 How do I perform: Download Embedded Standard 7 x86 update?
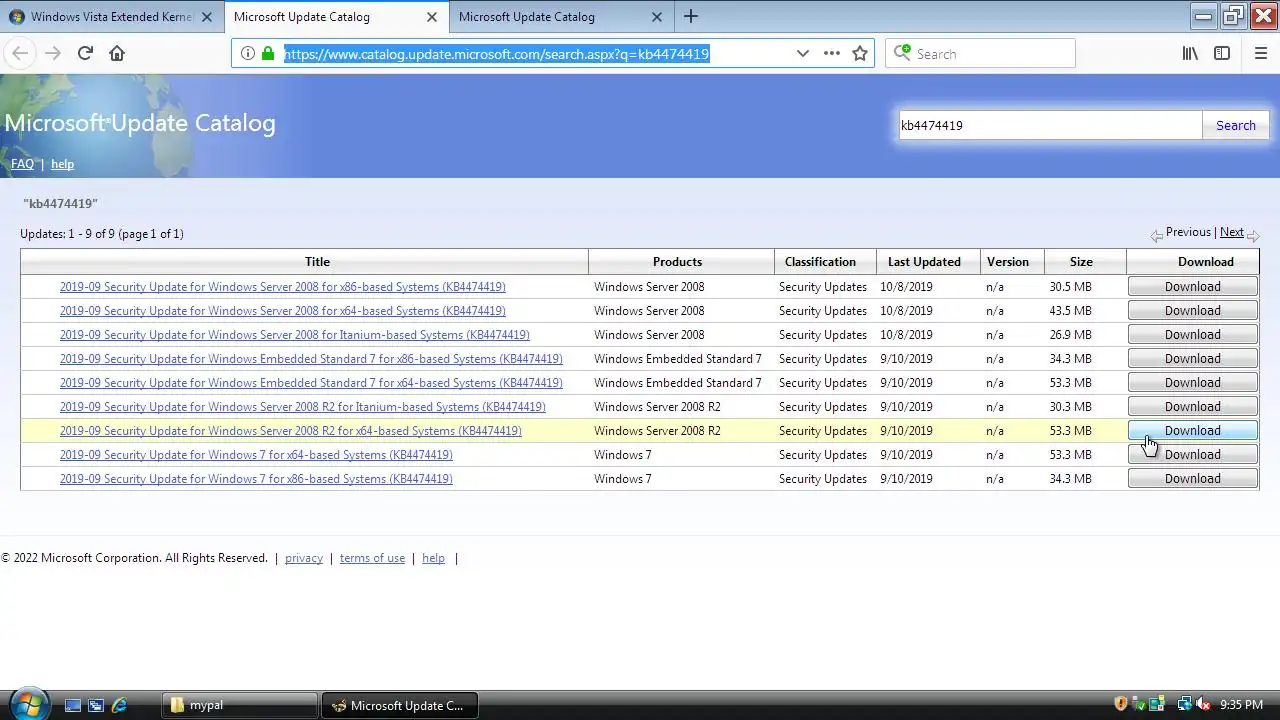coord(1192,359)
